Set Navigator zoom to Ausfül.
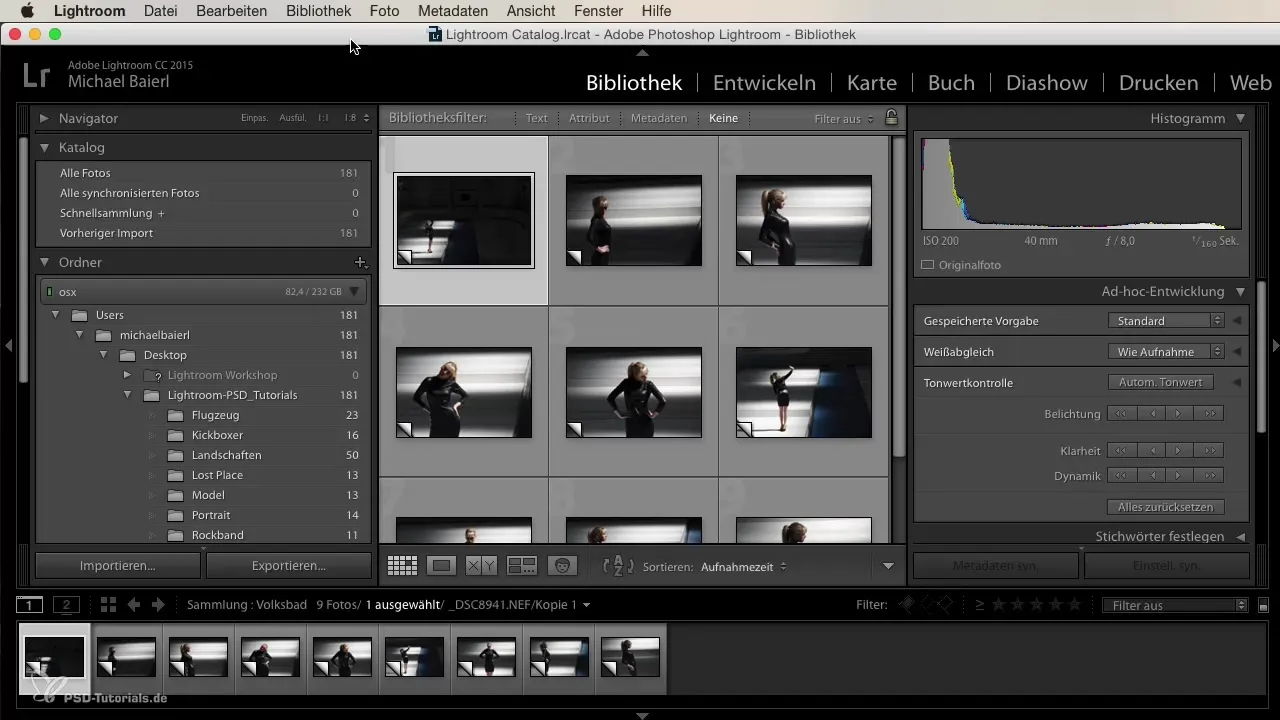This screenshot has width=1280, height=720. (x=293, y=118)
